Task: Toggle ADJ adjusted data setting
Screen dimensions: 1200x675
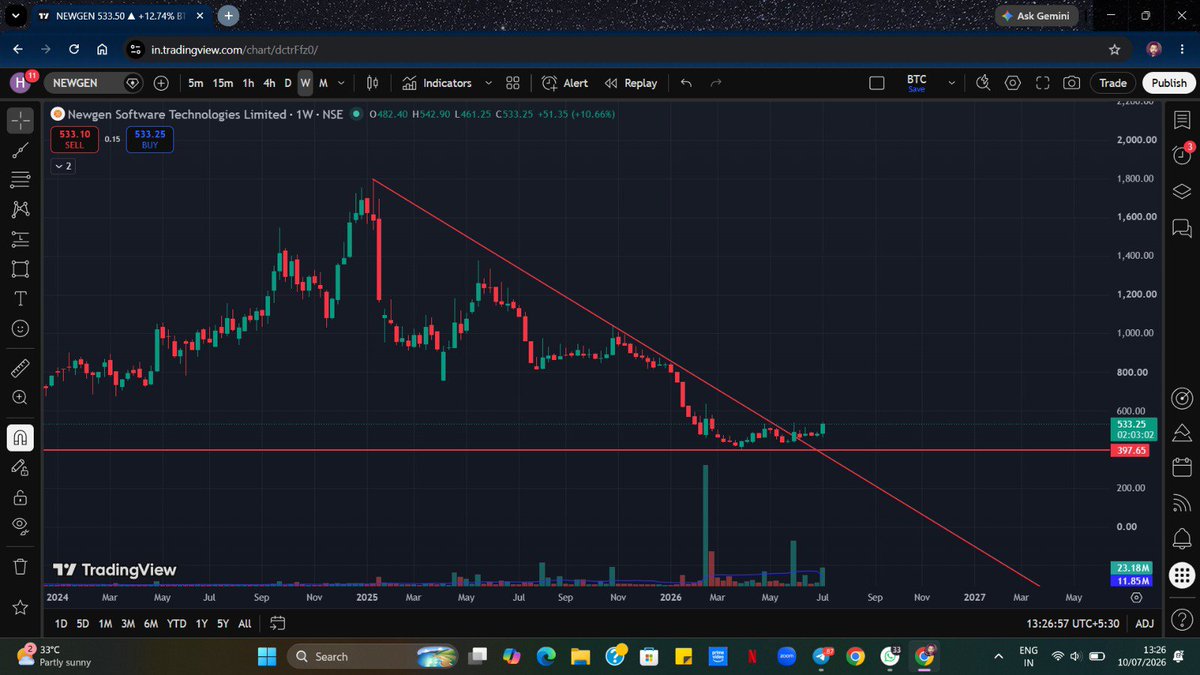Action: click(1145, 623)
